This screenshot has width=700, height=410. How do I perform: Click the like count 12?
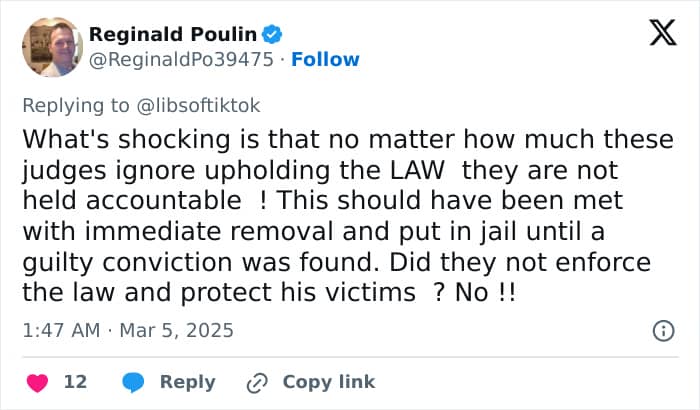(x=75, y=382)
